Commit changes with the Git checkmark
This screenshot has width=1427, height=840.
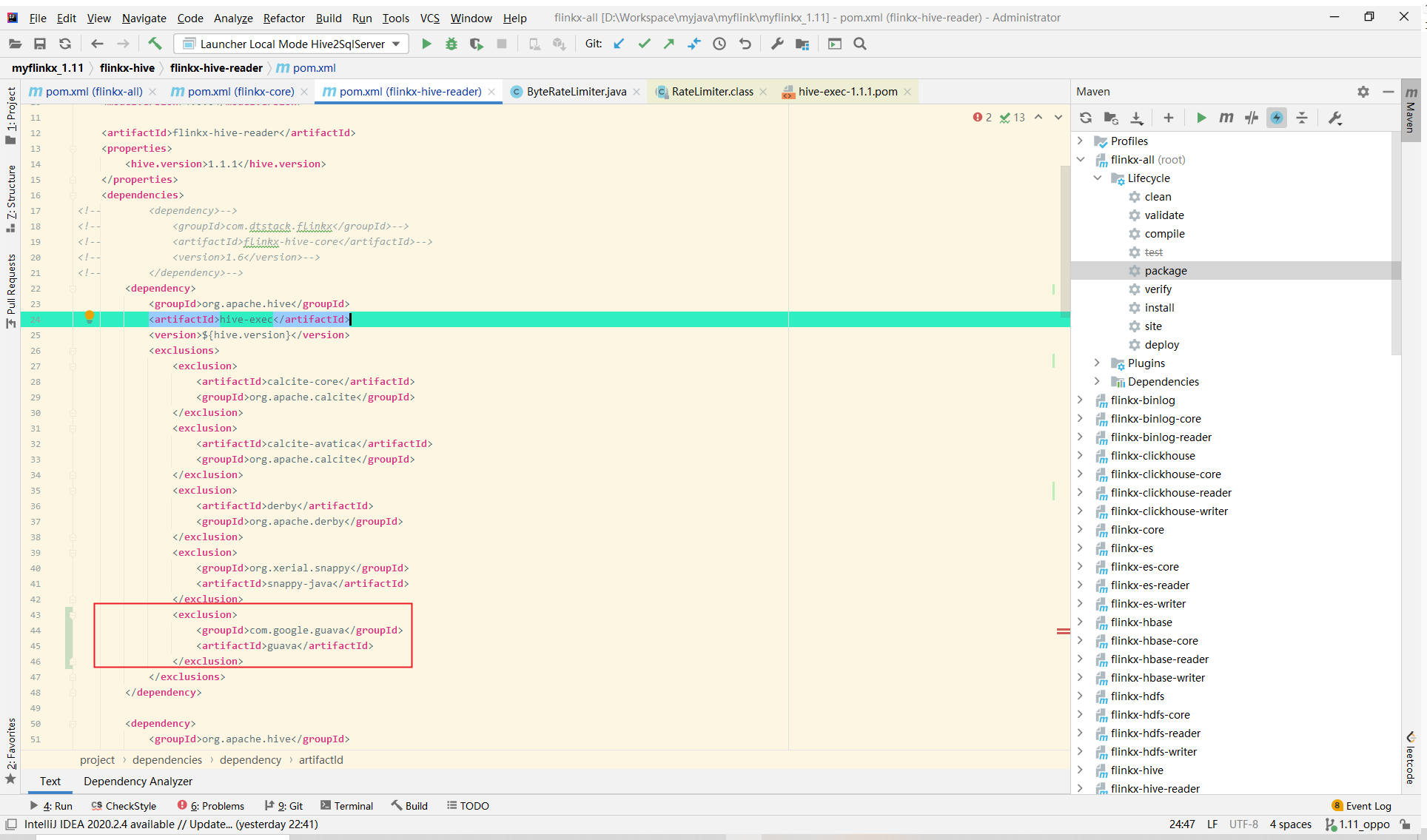pyautogui.click(x=645, y=44)
